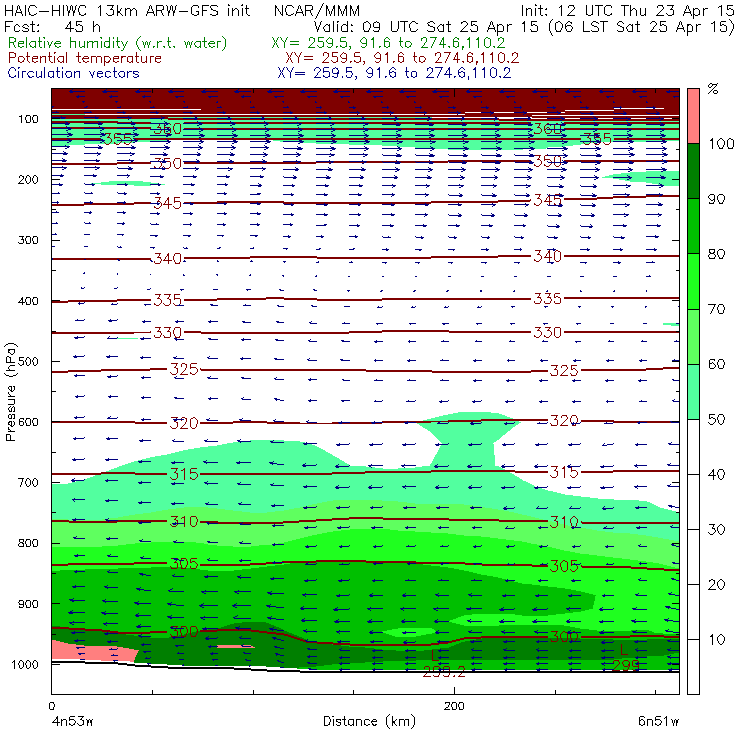Click the dark green 90–100% colorbar swatch
The width and height of the screenshot is (740, 740).
click(693, 171)
